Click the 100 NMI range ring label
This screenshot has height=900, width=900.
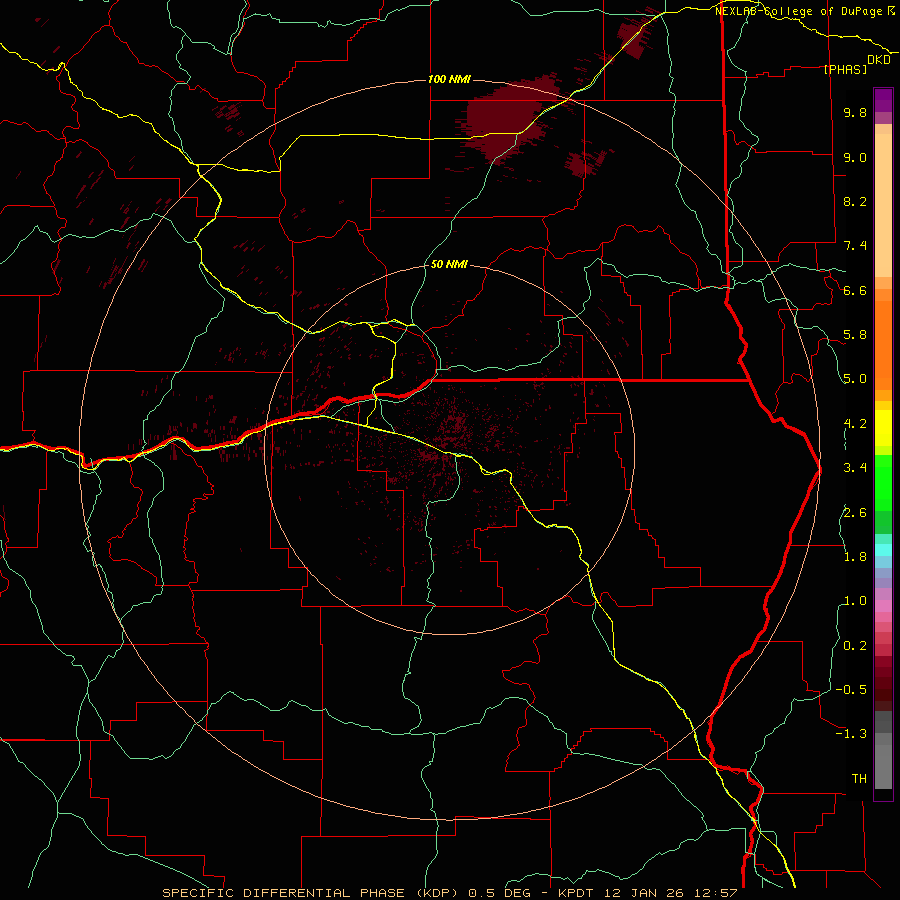449,79
